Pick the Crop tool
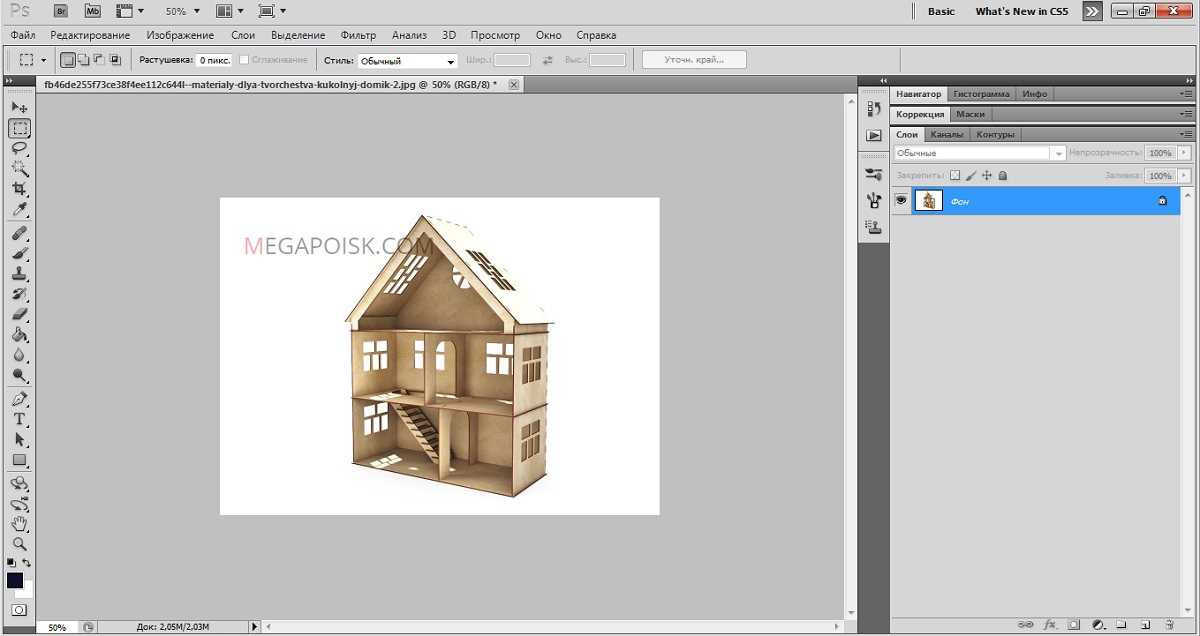The width and height of the screenshot is (1200, 636). (19, 189)
